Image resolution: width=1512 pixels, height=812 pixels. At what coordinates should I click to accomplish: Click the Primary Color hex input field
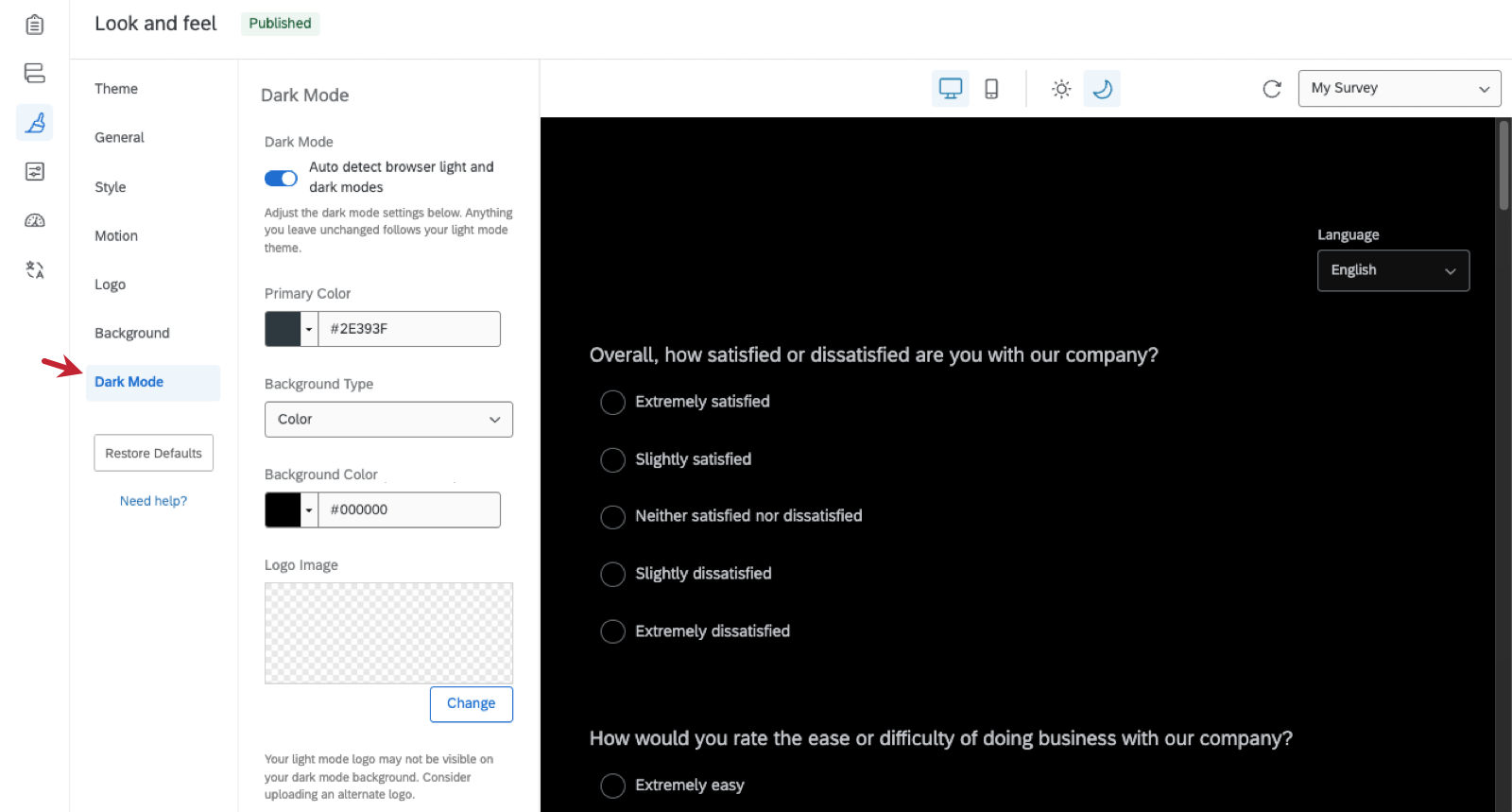click(x=409, y=329)
